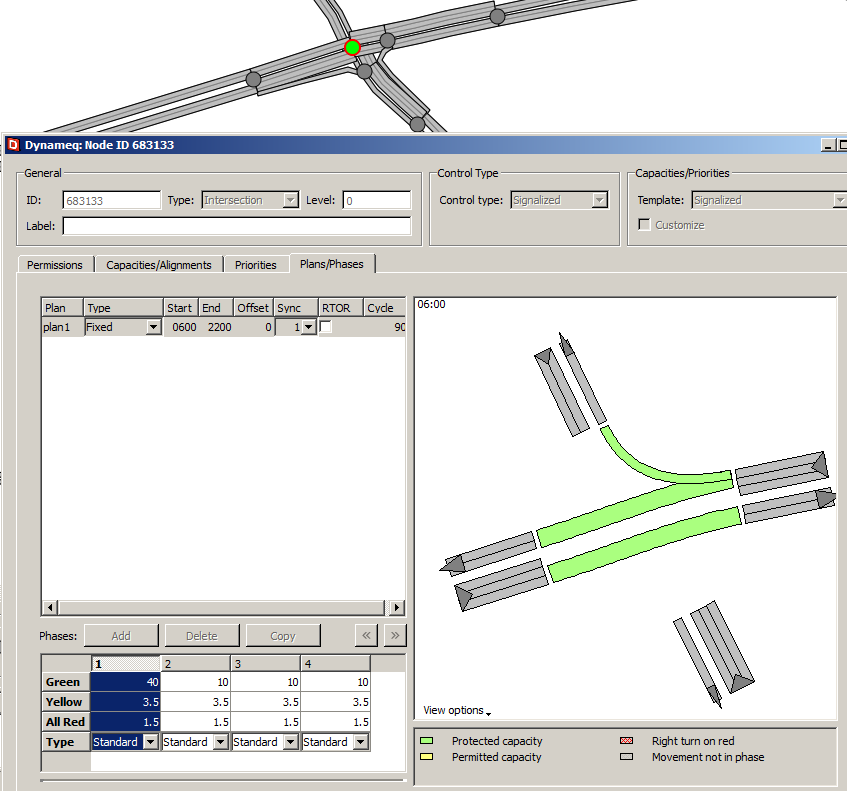Click plan1 End time 2200

(x=217, y=327)
